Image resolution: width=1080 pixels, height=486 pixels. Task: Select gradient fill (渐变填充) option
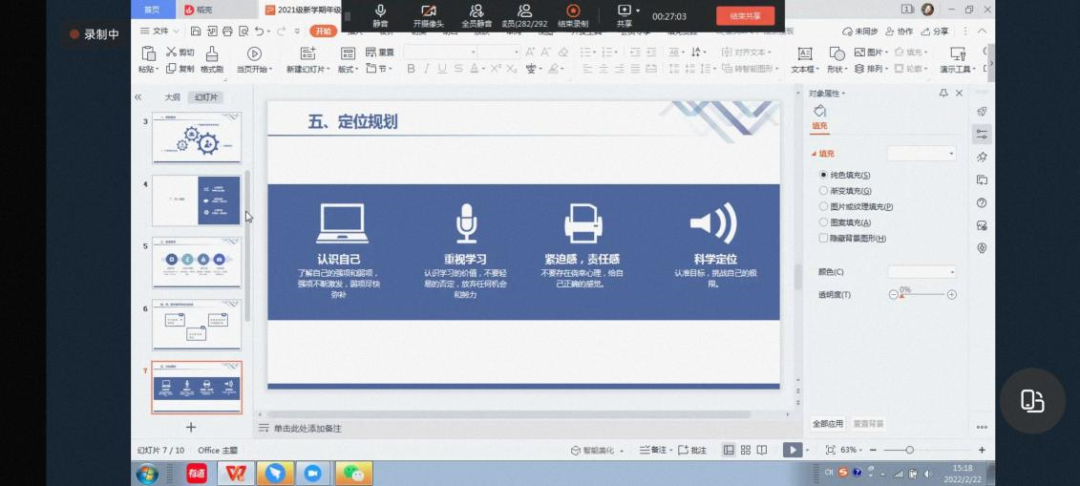coord(824,190)
